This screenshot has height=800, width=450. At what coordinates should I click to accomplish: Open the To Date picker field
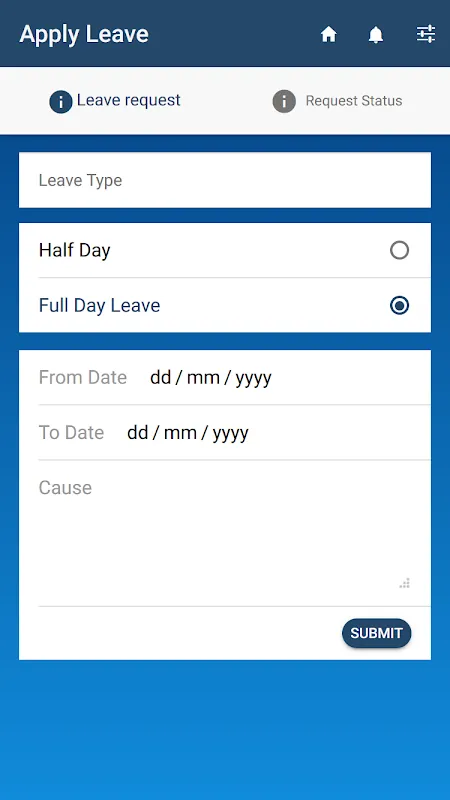pos(225,433)
